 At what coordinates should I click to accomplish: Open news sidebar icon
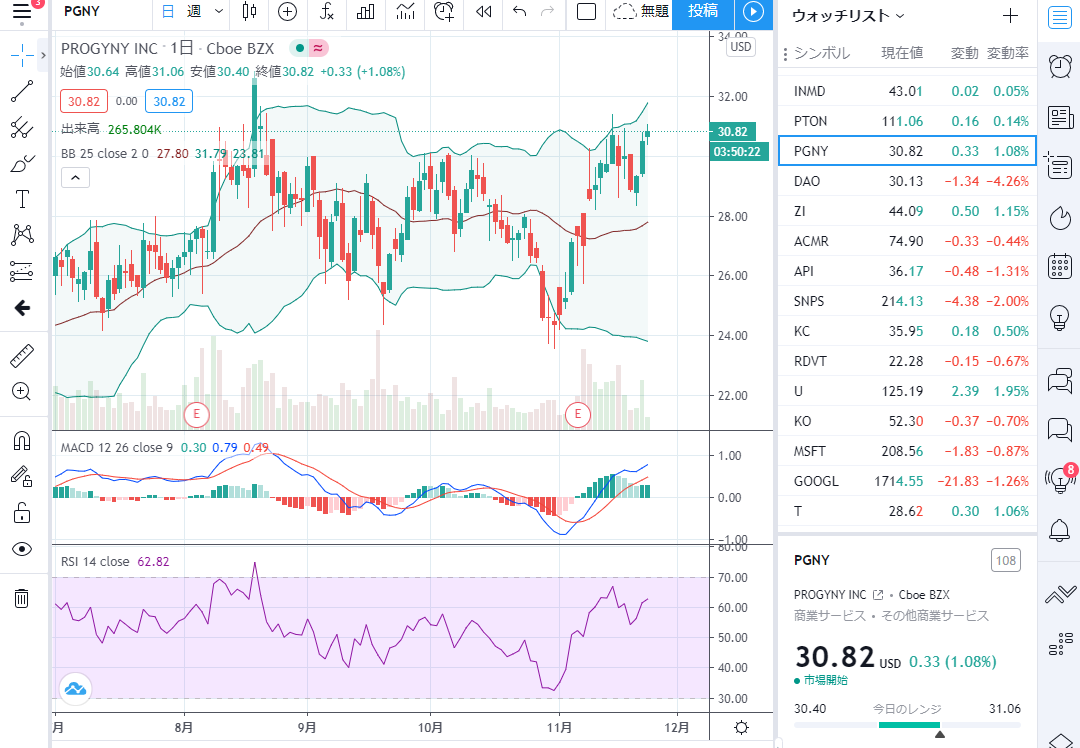click(x=1059, y=117)
